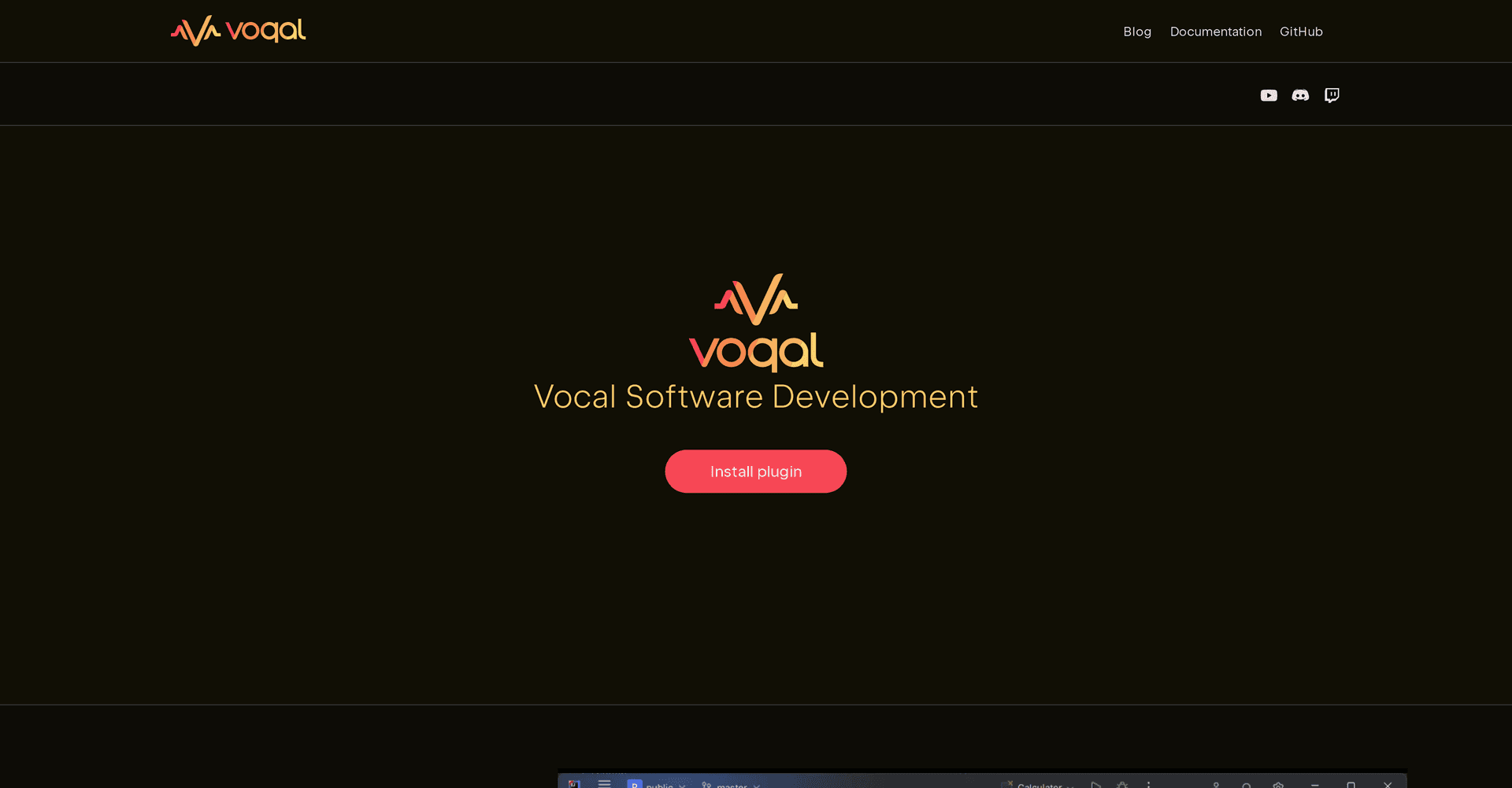Select the Vocal Software Development heading
Image resolution: width=1512 pixels, height=788 pixels.
point(756,397)
